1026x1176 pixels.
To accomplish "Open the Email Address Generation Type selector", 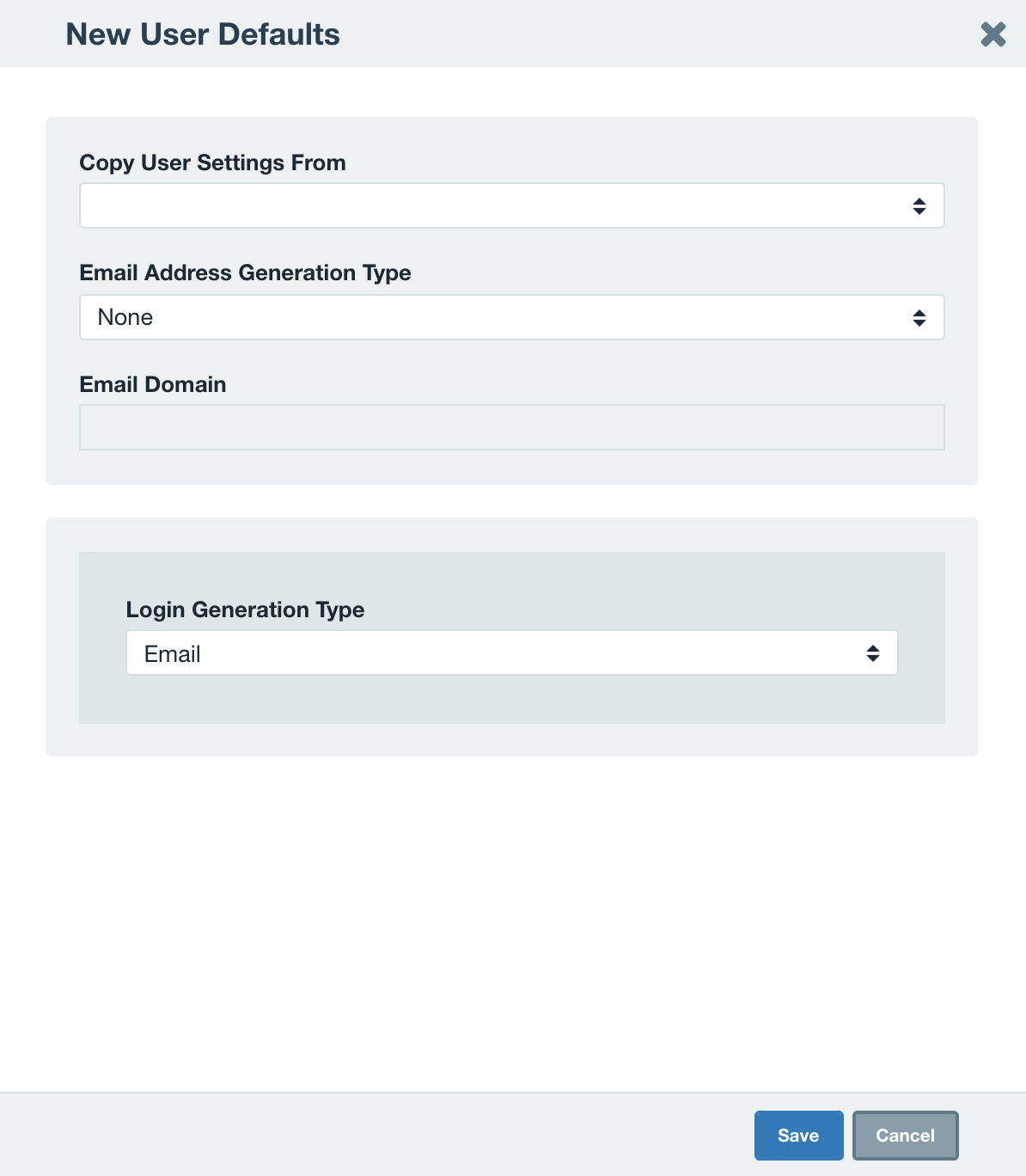I will 511,316.
